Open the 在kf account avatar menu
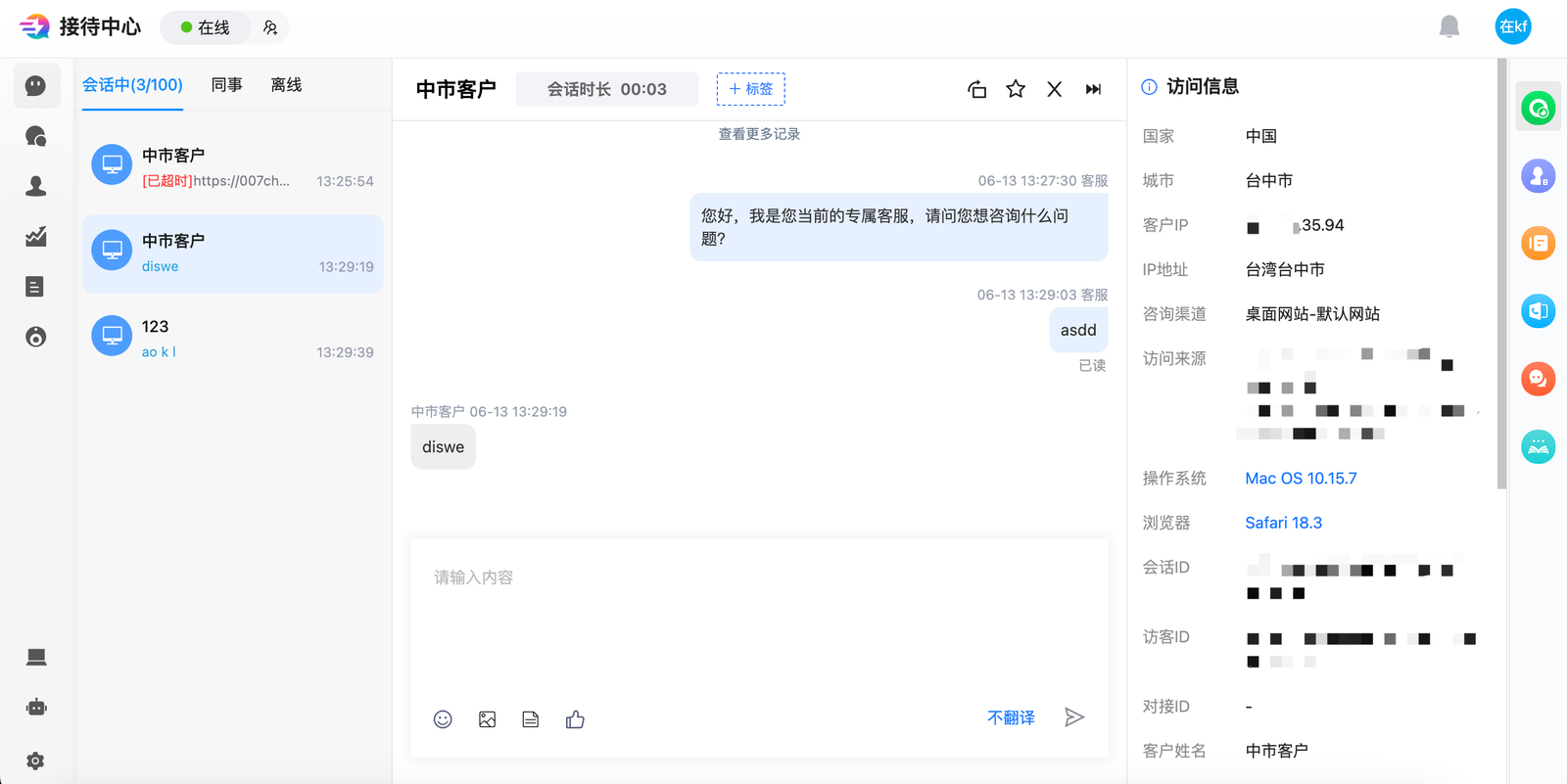The height and width of the screenshot is (784, 1567). click(1513, 26)
